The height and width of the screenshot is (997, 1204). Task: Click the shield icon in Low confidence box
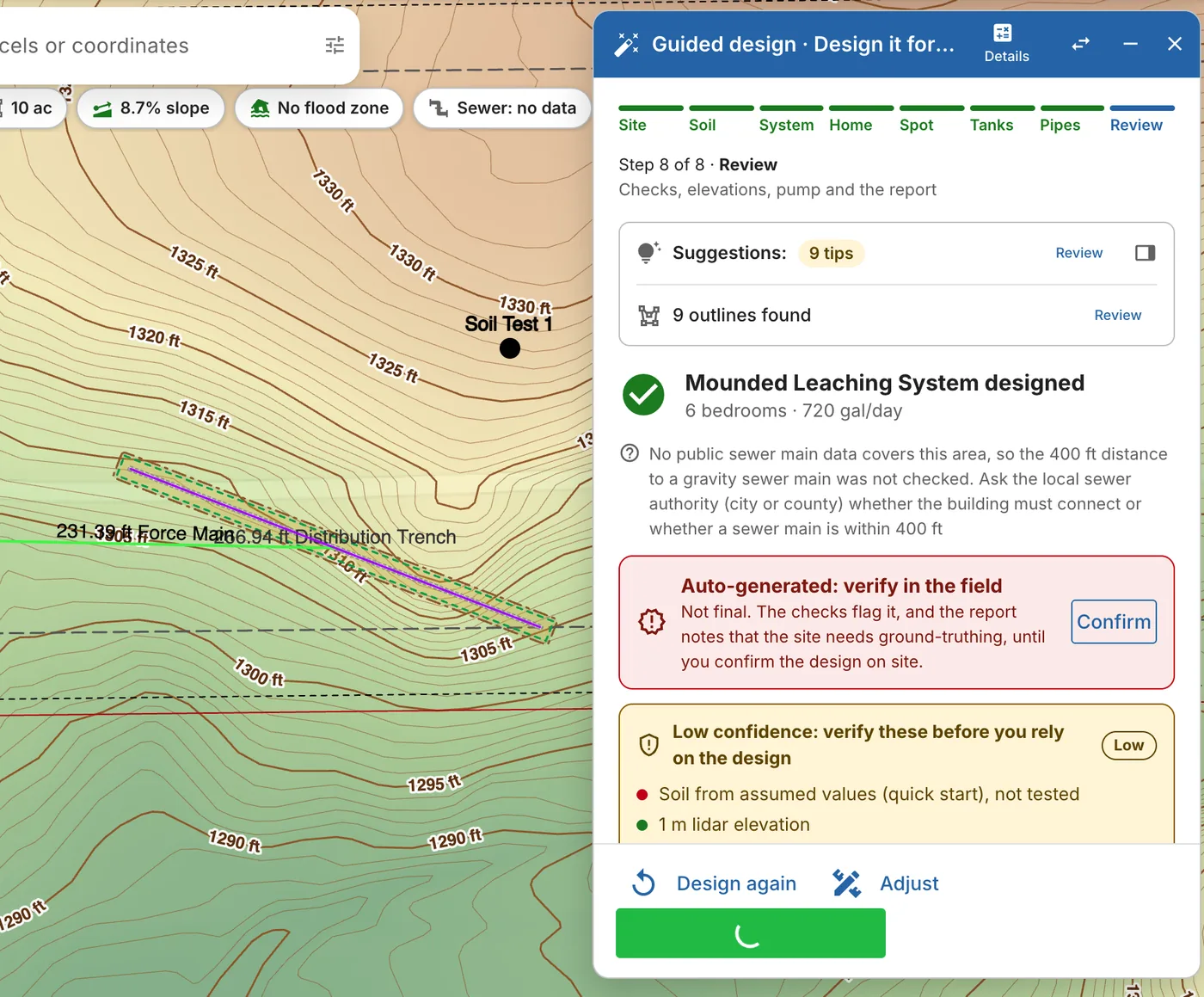(649, 745)
